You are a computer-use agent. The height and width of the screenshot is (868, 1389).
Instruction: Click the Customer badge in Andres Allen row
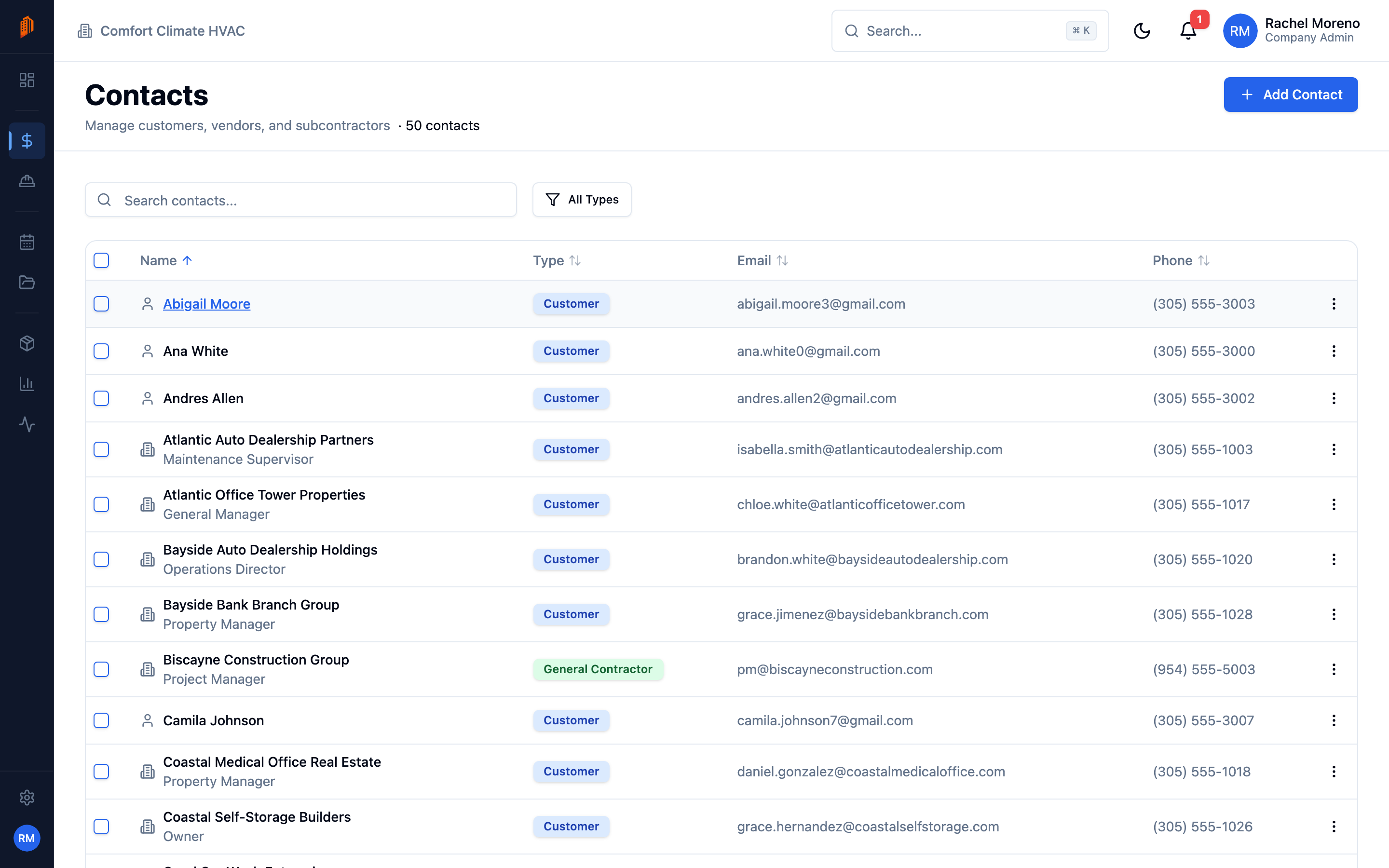(x=571, y=398)
